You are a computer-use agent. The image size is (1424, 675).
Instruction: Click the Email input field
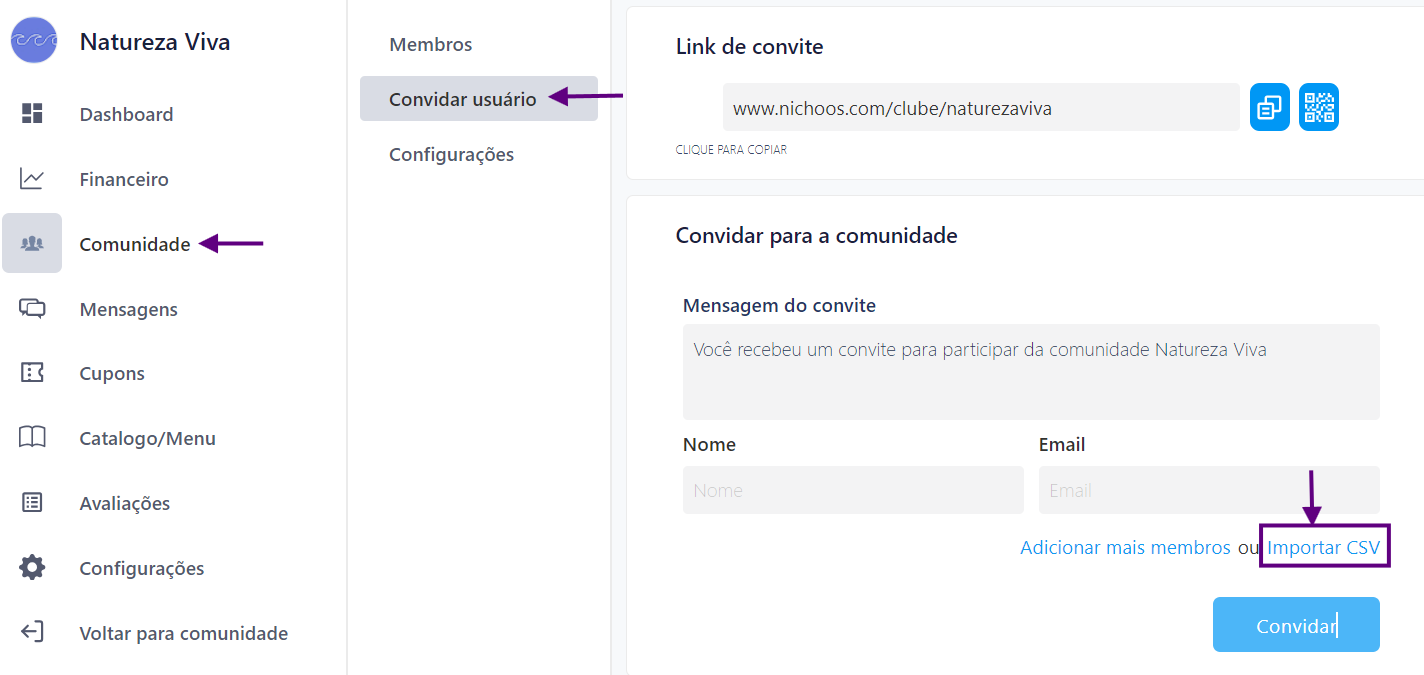point(1209,490)
